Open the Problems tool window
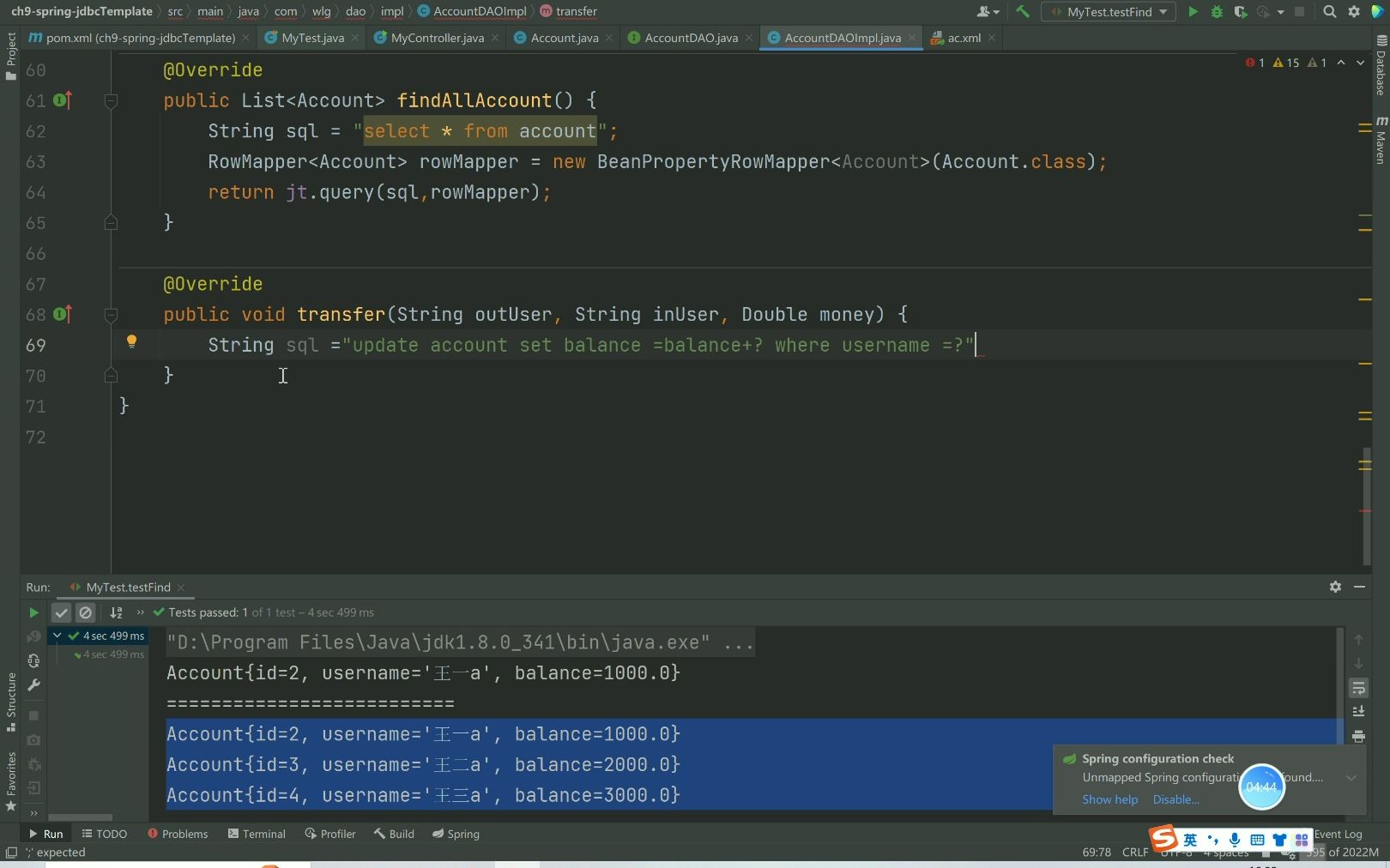 (x=178, y=834)
